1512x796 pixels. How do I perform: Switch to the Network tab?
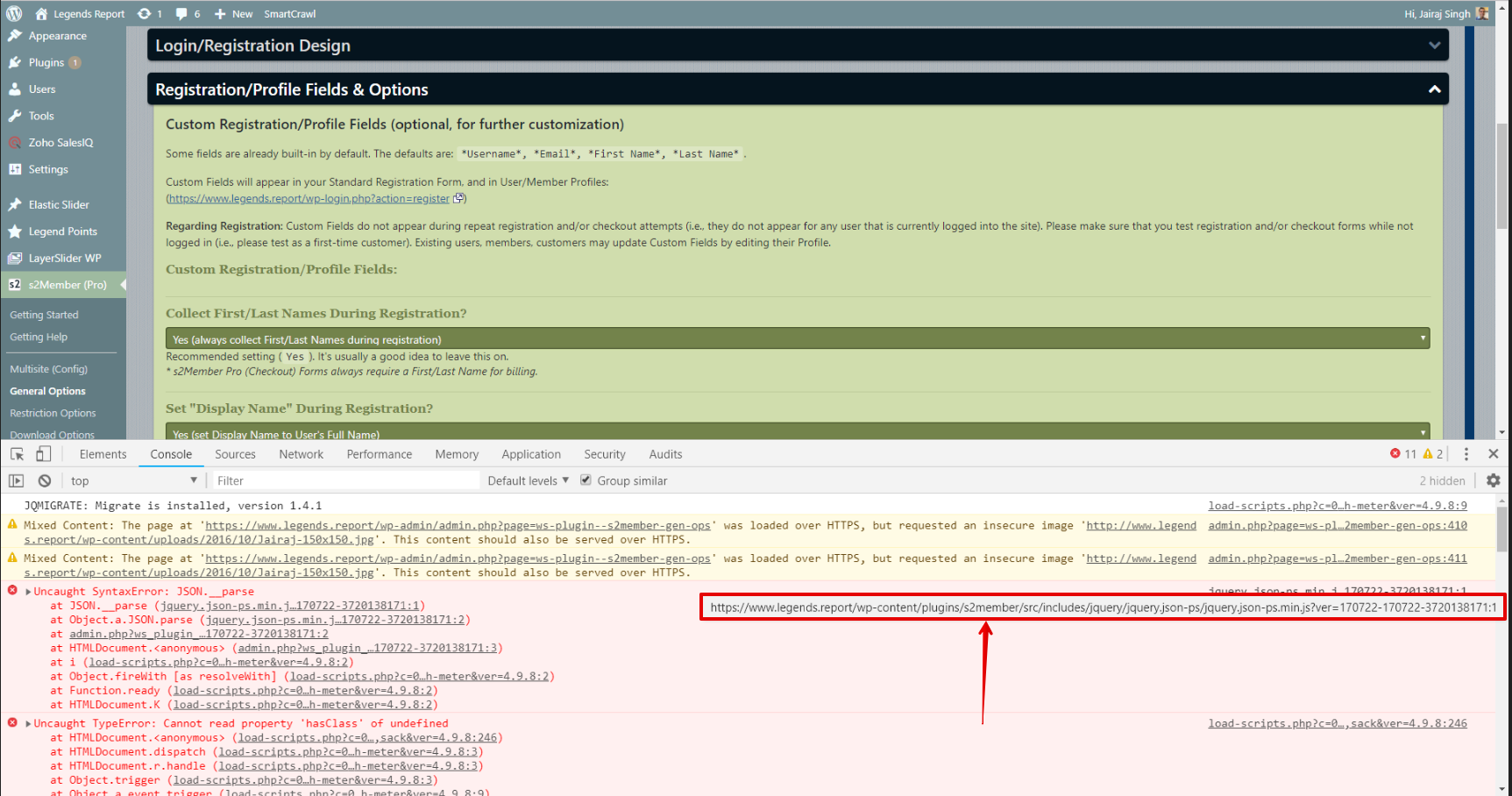click(x=302, y=454)
